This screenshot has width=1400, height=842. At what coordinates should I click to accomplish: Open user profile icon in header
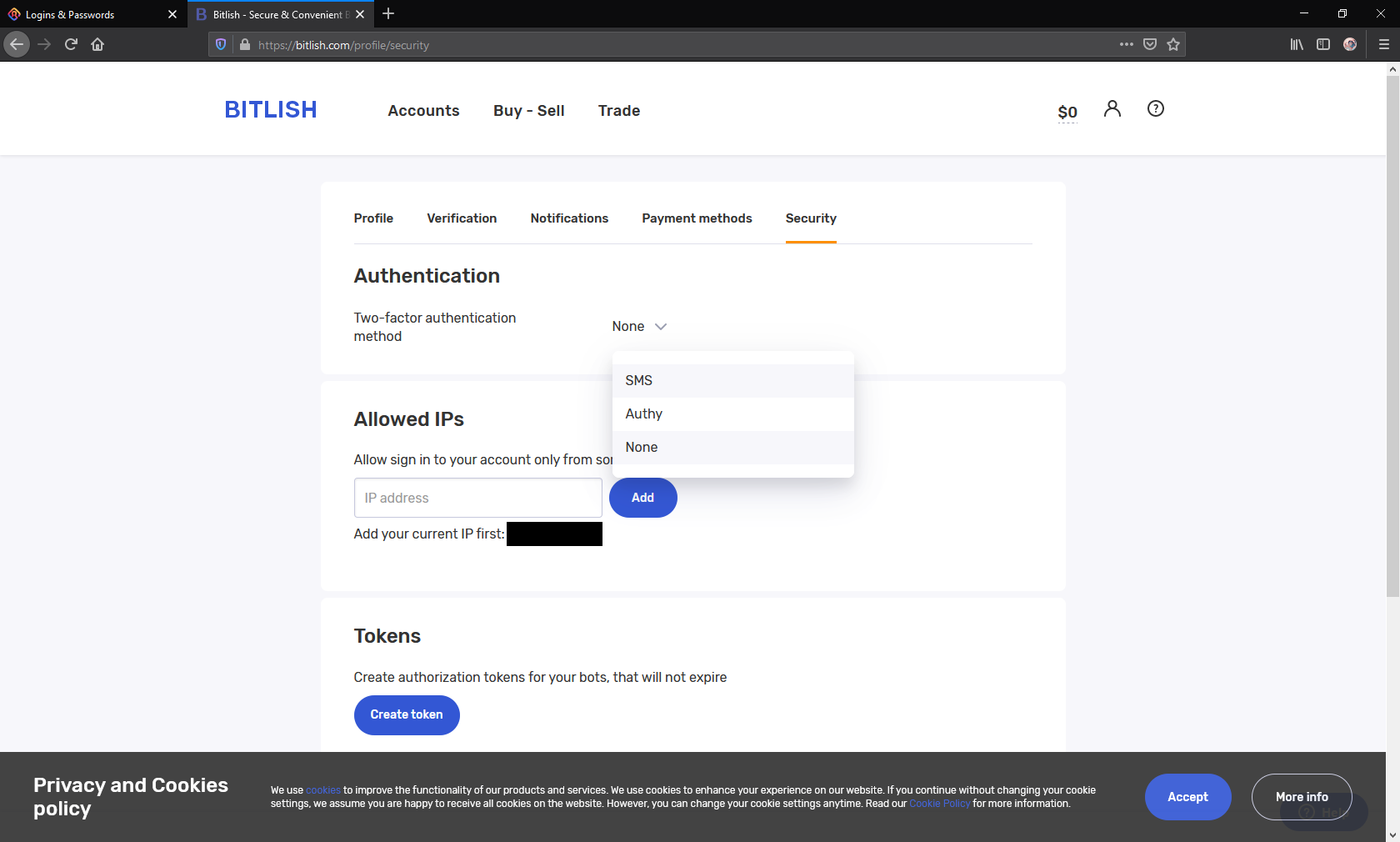coord(1112,108)
